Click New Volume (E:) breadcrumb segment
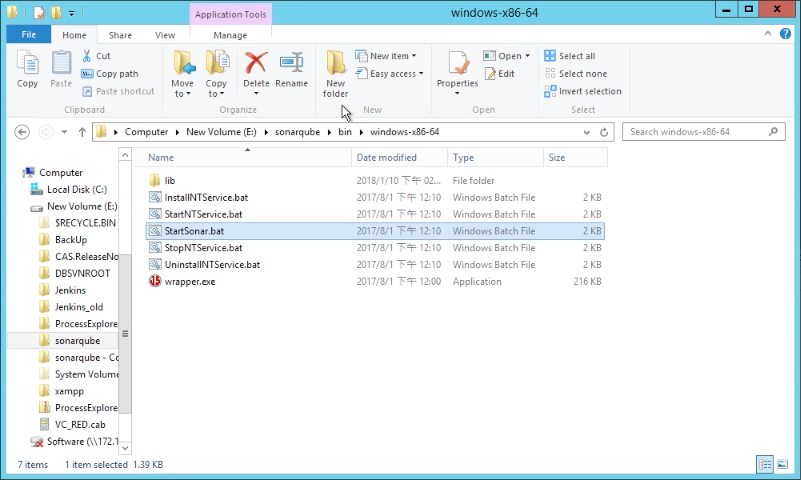This screenshot has width=801, height=480. click(x=221, y=132)
